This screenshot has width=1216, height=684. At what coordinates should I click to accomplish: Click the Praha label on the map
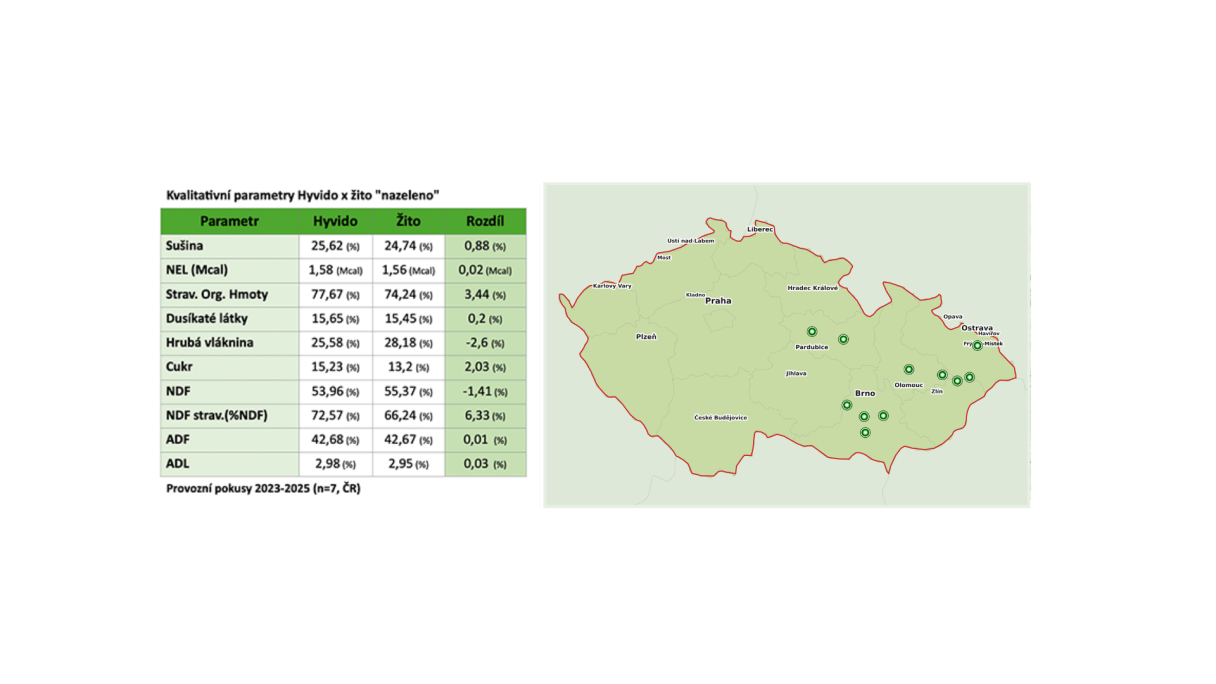click(x=718, y=301)
